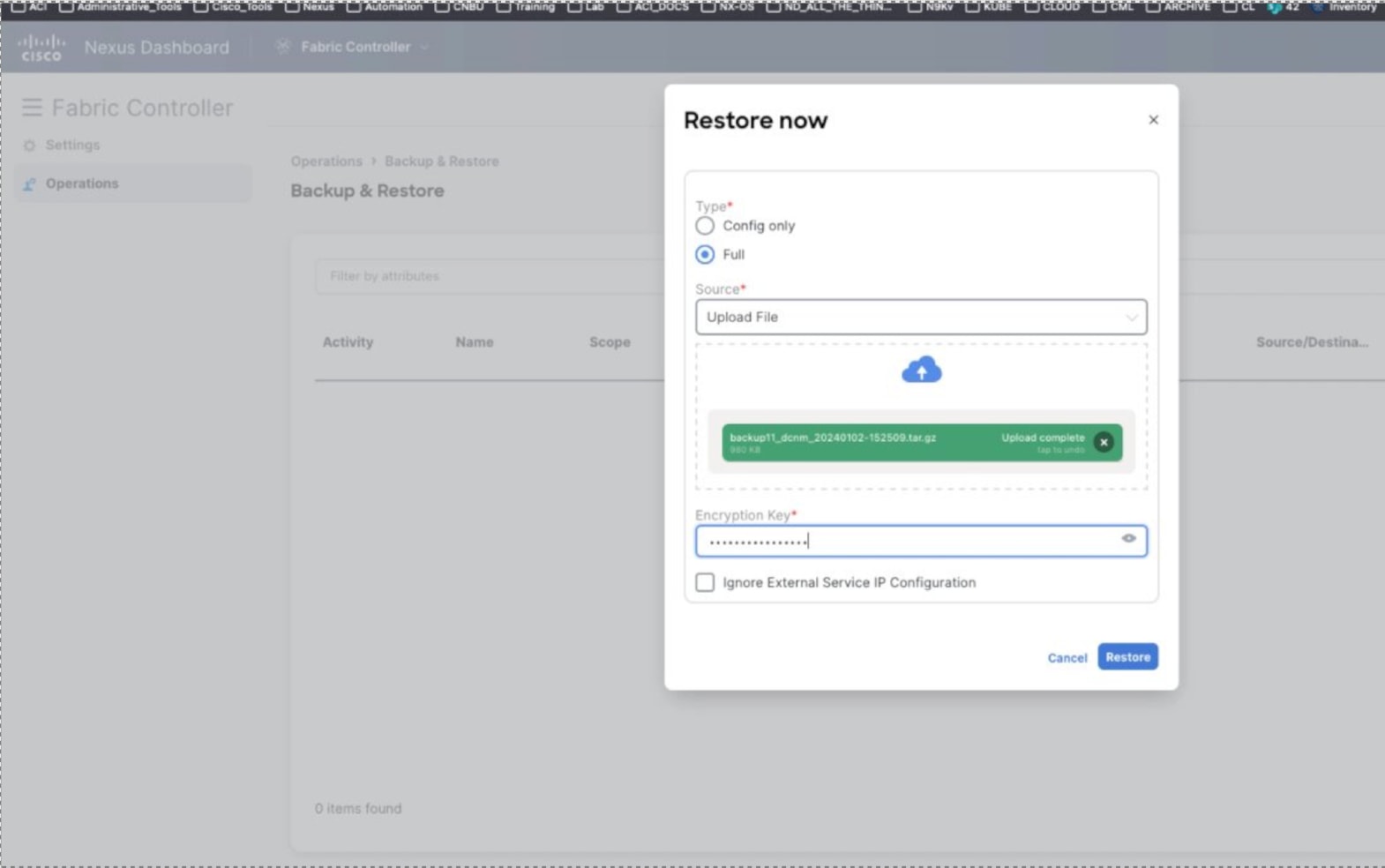This screenshot has height=868, width=1385.
Task: Click into the Encryption Key field
Action: 921,541
